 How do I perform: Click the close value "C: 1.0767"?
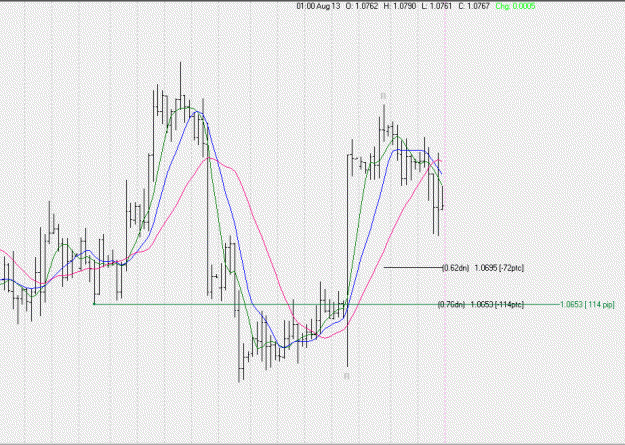(x=474, y=6)
